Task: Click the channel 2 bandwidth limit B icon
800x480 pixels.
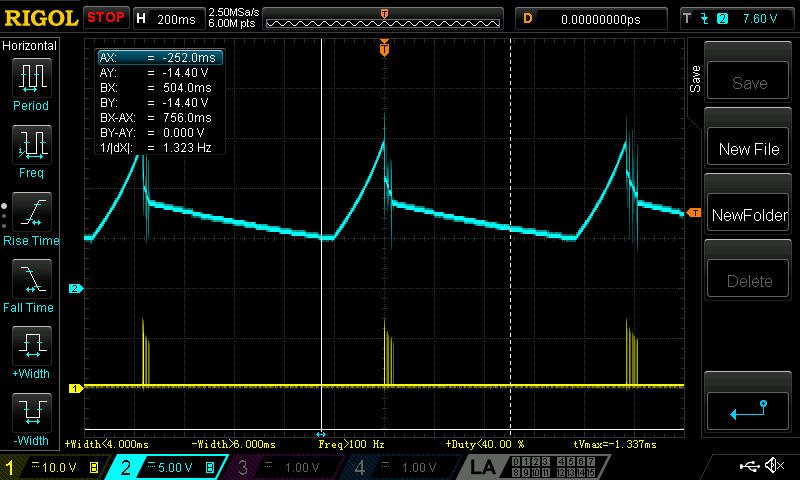Action: (x=210, y=467)
